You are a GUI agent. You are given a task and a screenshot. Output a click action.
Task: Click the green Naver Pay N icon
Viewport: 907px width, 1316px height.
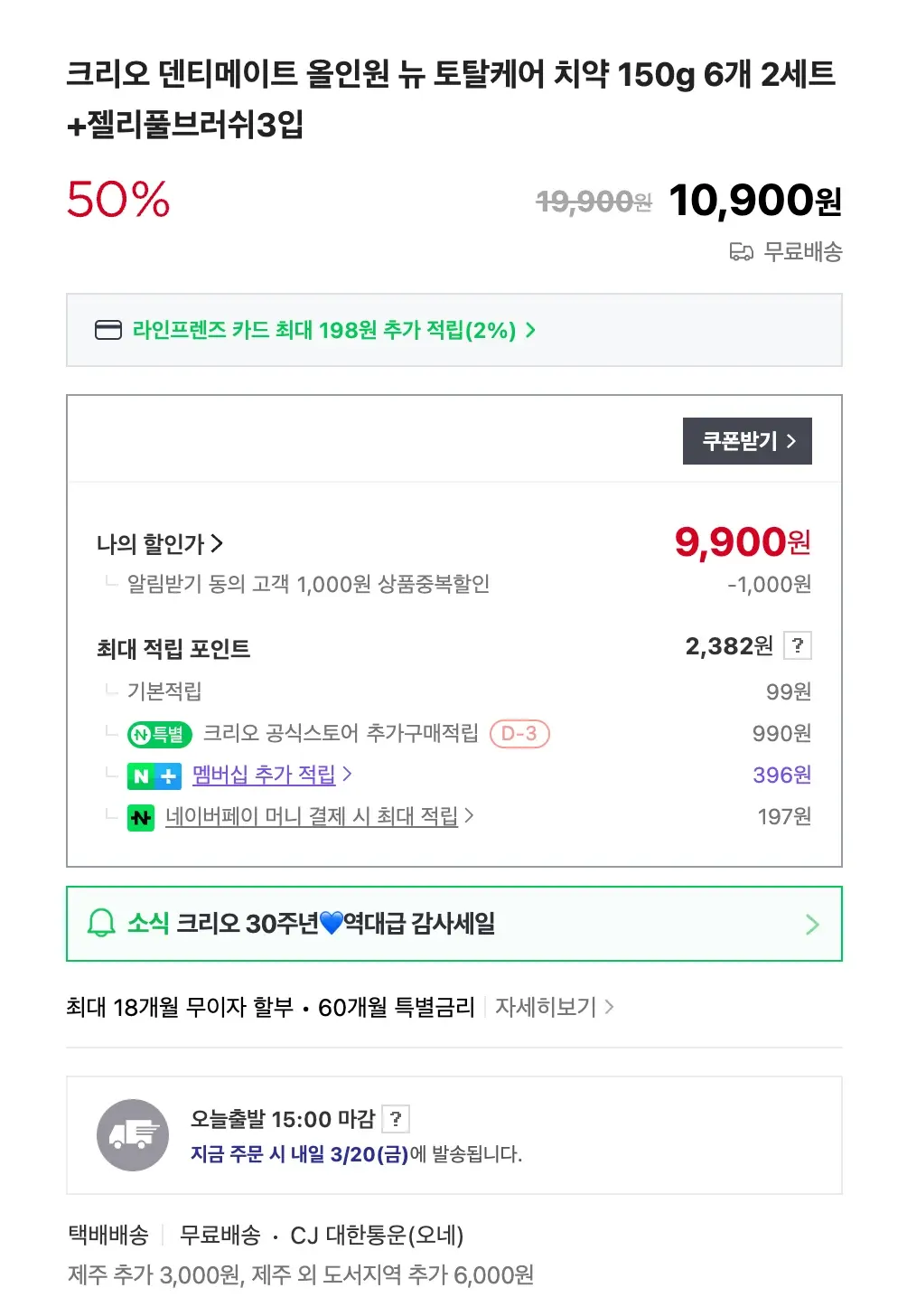[x=141, y=817]
